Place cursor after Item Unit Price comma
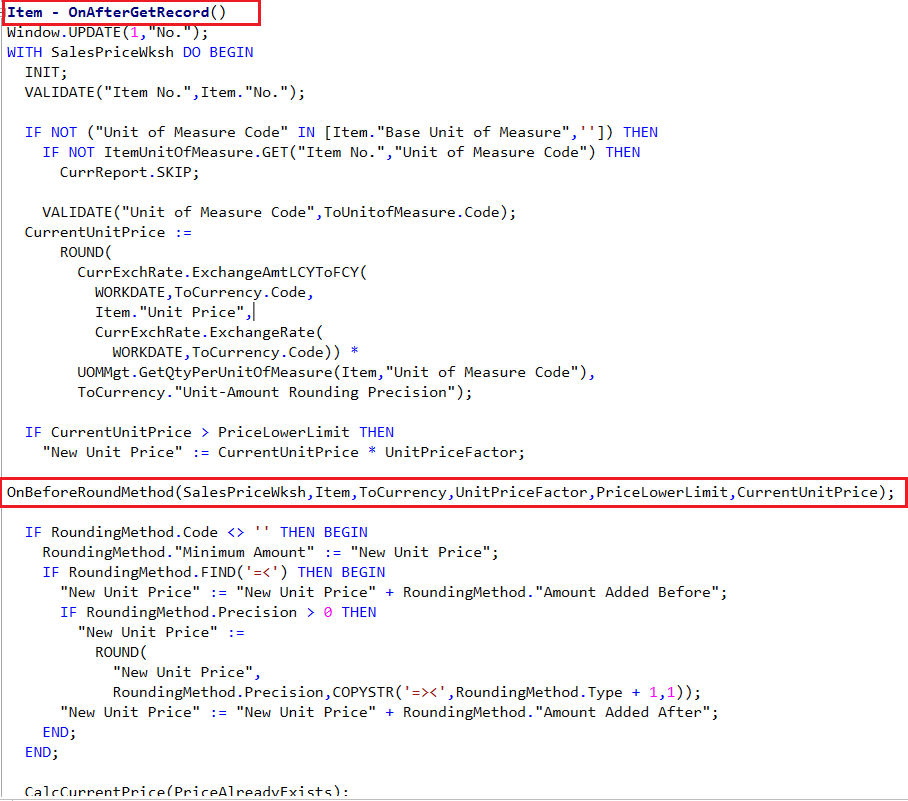 (255, 311)
